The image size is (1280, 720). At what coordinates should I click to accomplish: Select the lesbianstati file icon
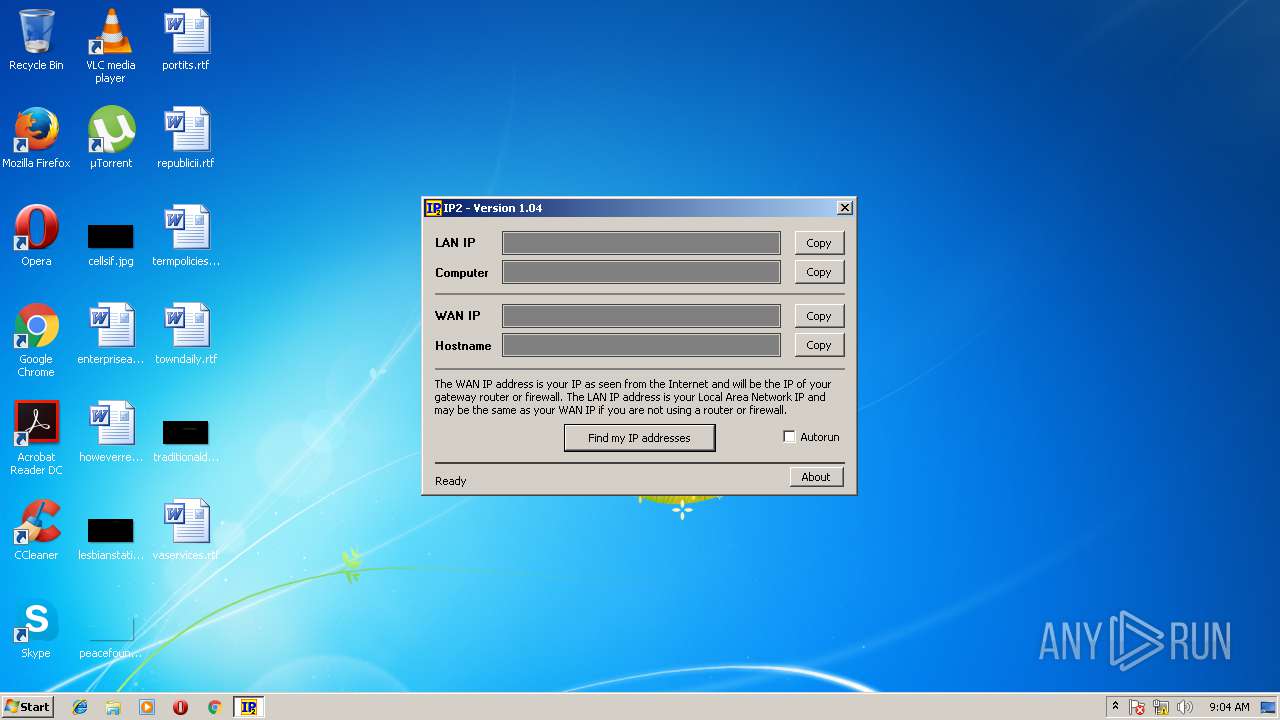[x=110, y=538]
